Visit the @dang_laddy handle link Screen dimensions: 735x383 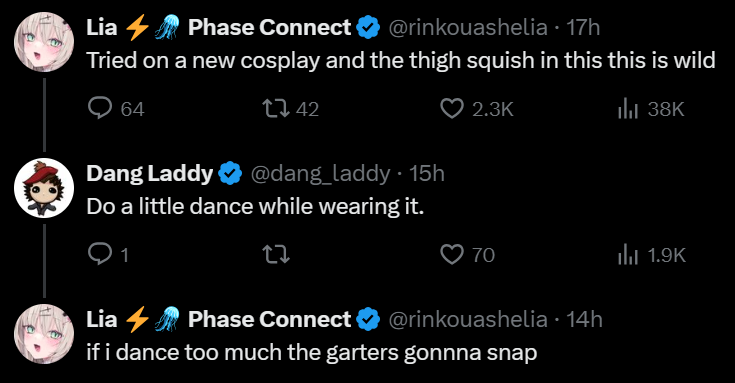click(x=321, y=174)
